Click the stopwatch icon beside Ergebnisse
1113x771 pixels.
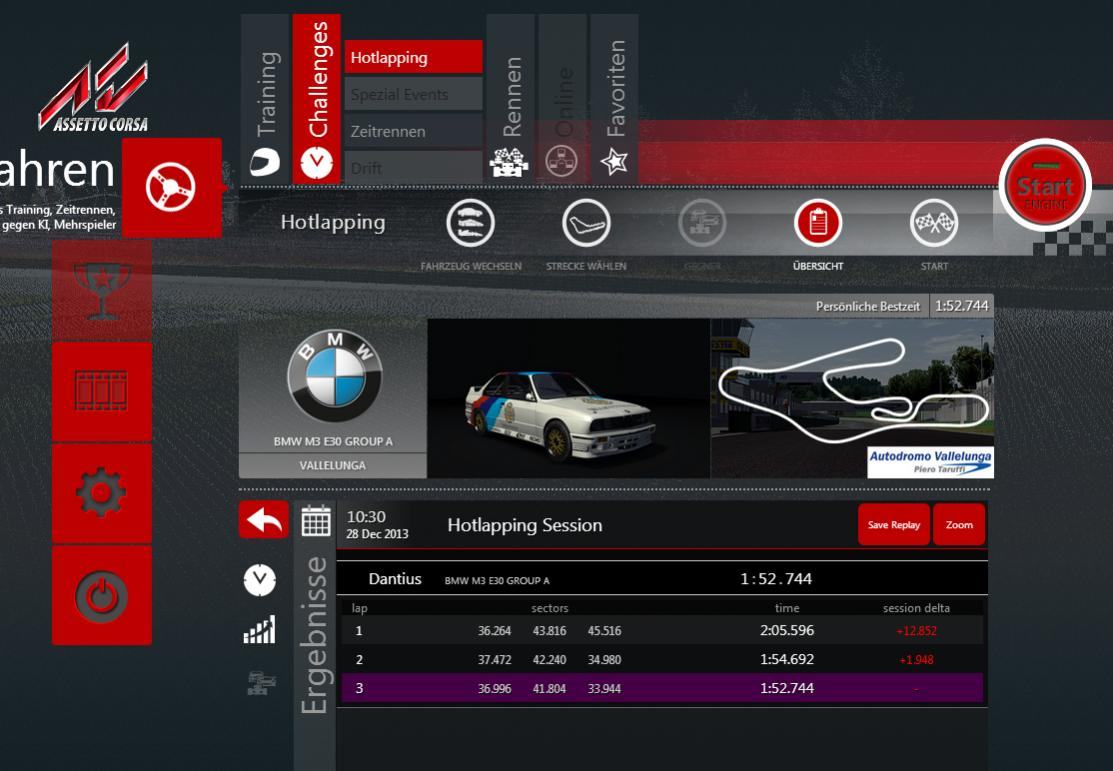[260, 580]
